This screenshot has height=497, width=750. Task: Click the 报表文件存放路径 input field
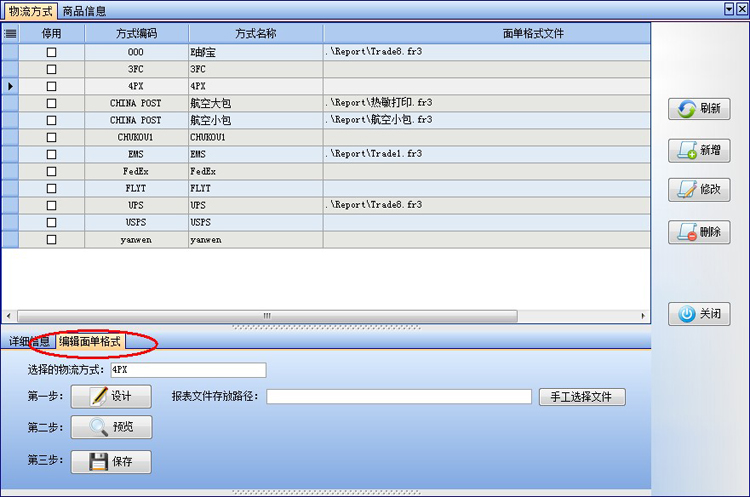[399, 397]
